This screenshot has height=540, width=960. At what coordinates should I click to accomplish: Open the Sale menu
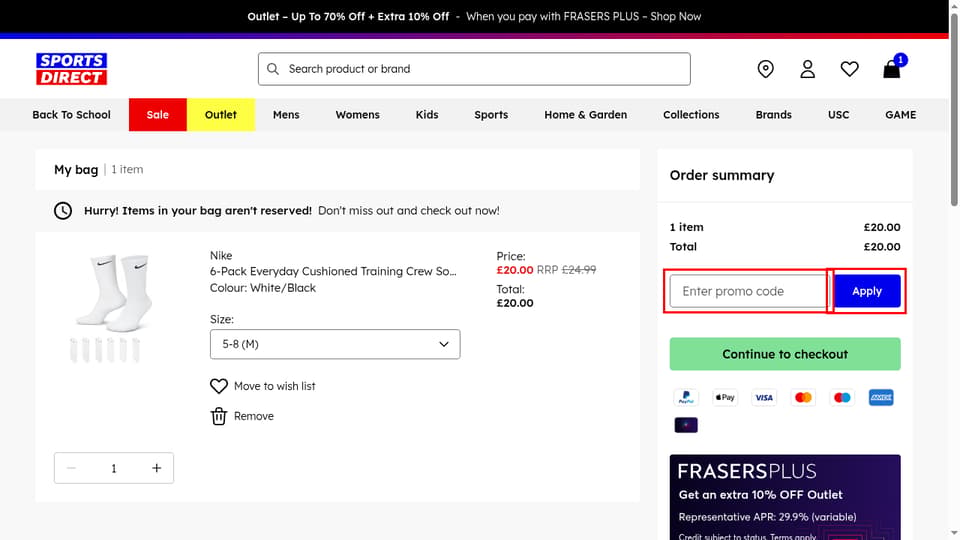coord(157,114)
